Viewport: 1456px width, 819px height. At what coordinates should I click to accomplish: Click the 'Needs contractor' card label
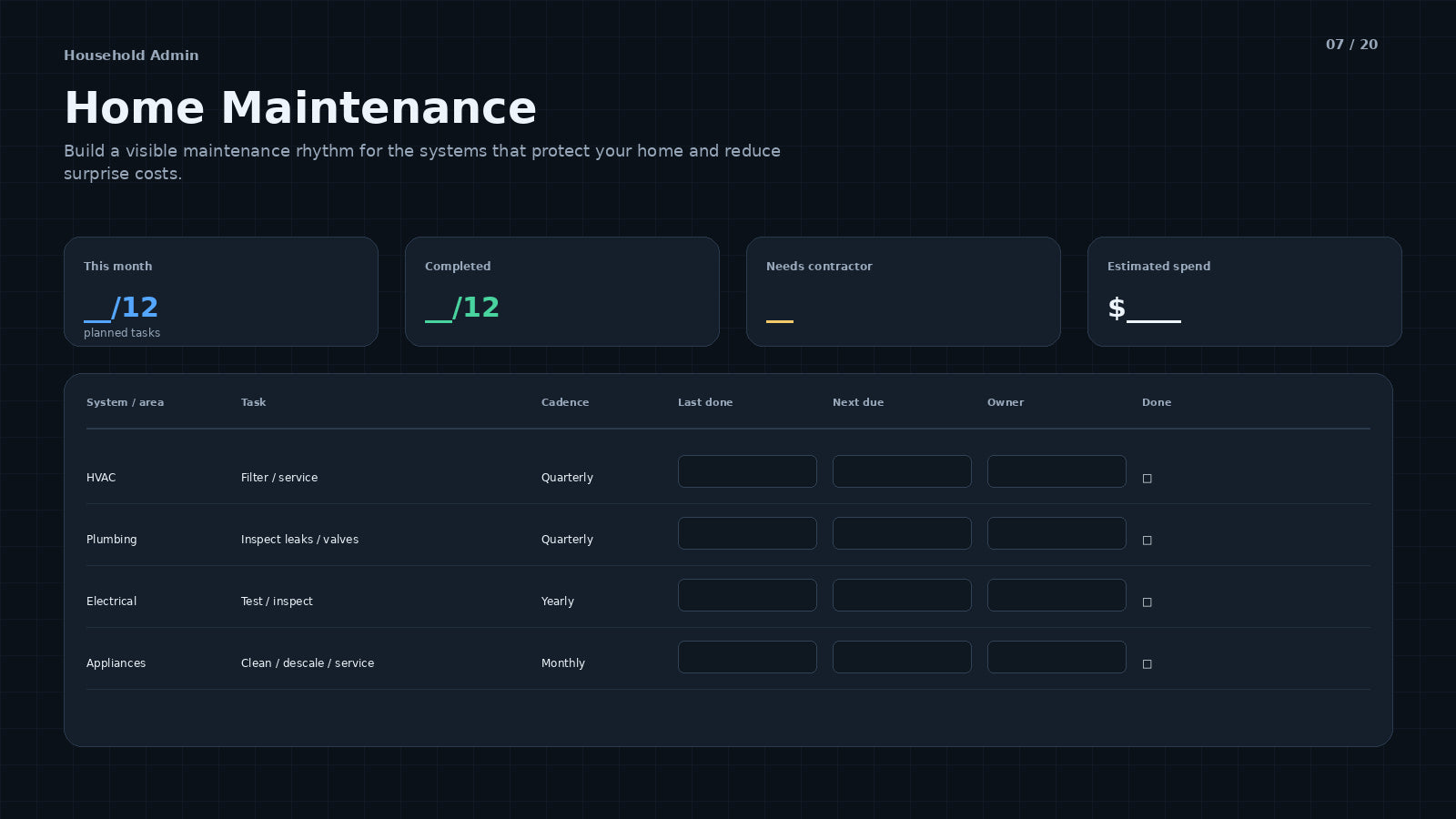pyautogui.click(x=819, y=267)
